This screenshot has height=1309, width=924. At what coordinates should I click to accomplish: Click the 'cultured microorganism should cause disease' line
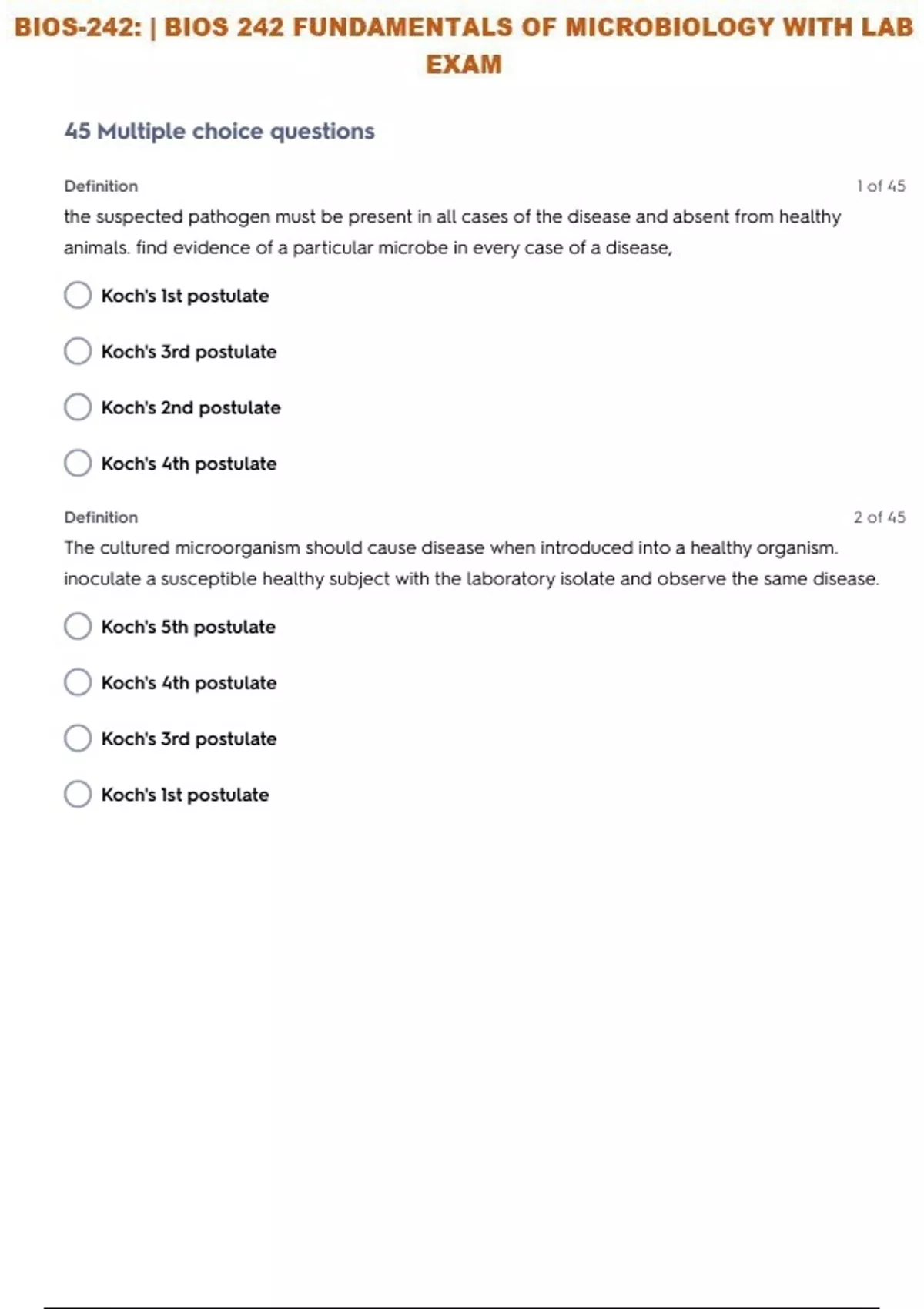pos(450,548)
